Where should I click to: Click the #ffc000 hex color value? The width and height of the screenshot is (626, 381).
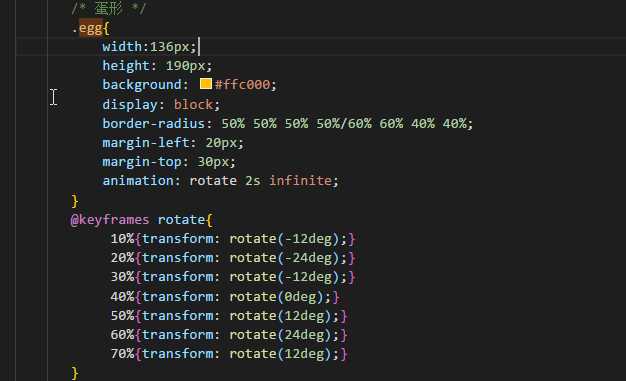(242, 85)
